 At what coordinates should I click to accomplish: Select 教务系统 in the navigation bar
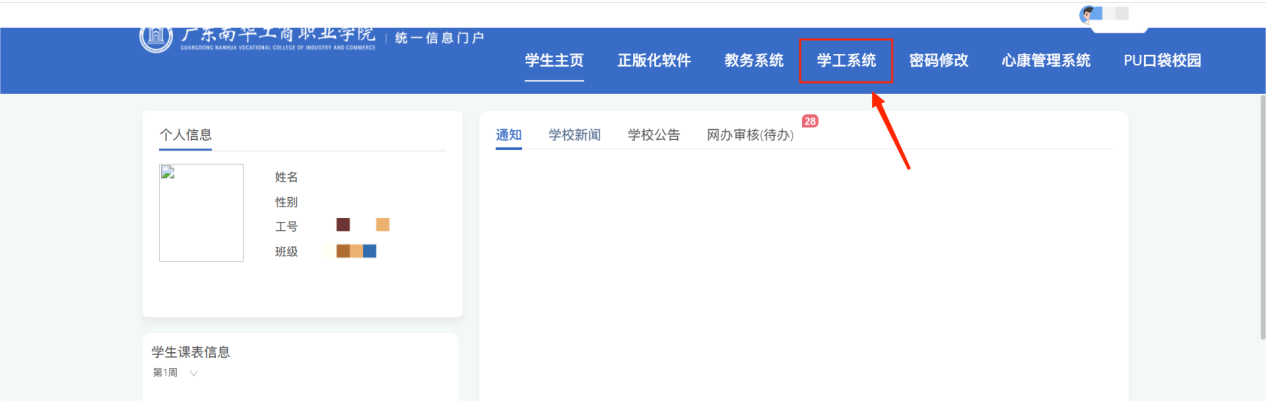coord(754,60)
